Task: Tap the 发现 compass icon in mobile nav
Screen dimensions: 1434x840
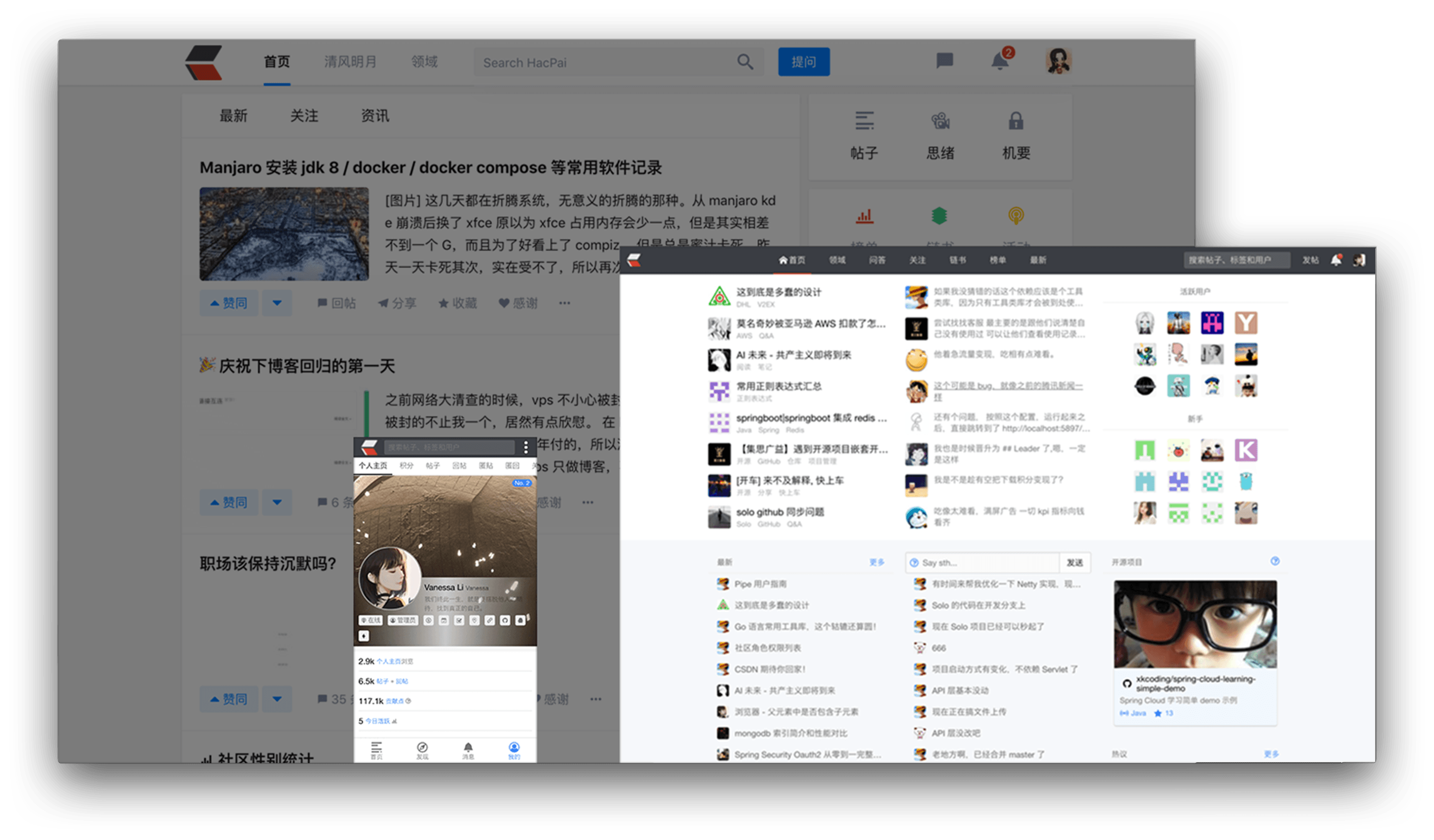Action: pos(422,748)
